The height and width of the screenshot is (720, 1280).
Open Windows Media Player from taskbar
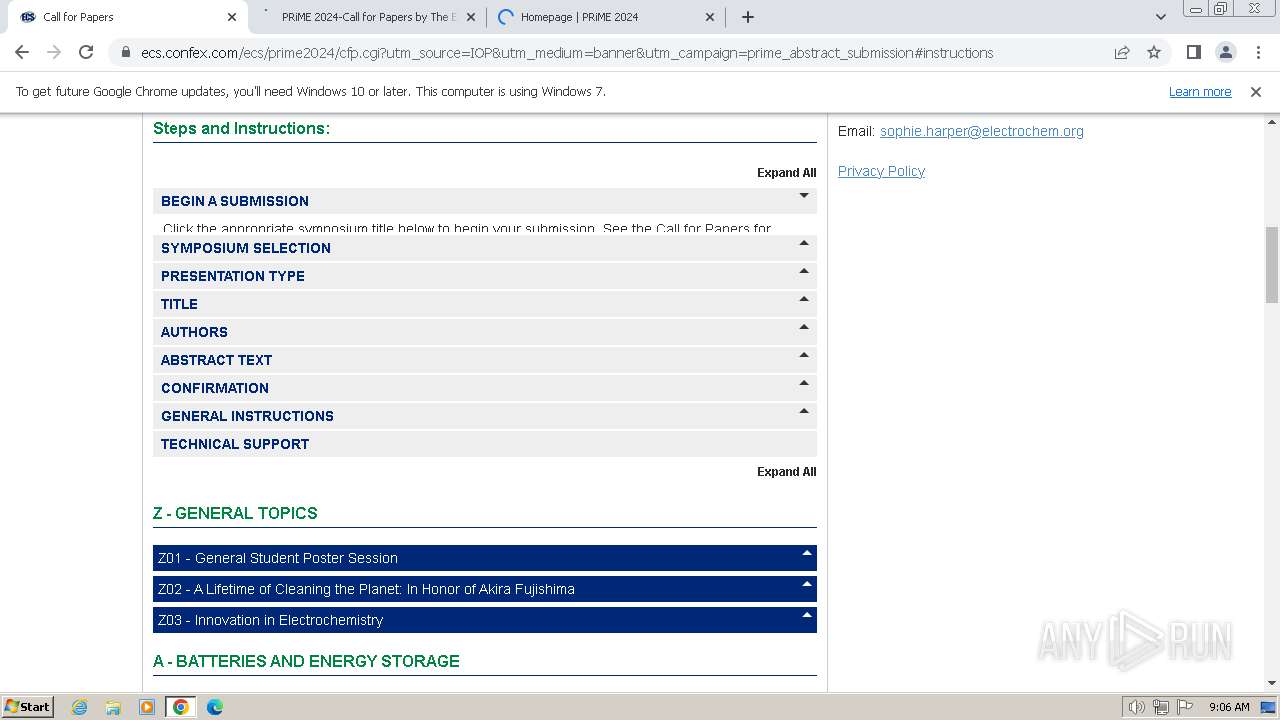(147, 707)
